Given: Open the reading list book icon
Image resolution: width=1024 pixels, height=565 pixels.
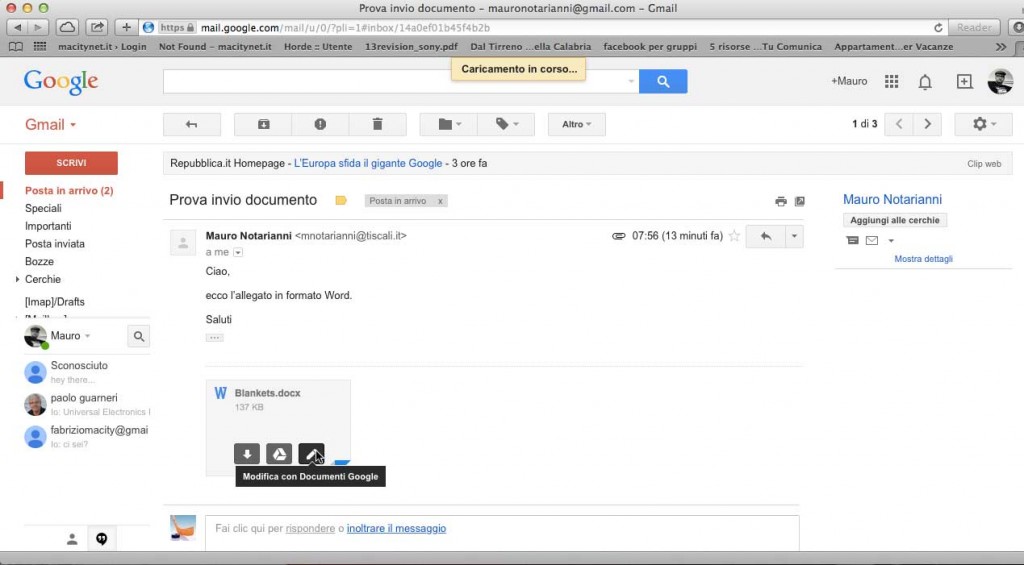Looking at the screenshot, I should (x=16, y=46).
